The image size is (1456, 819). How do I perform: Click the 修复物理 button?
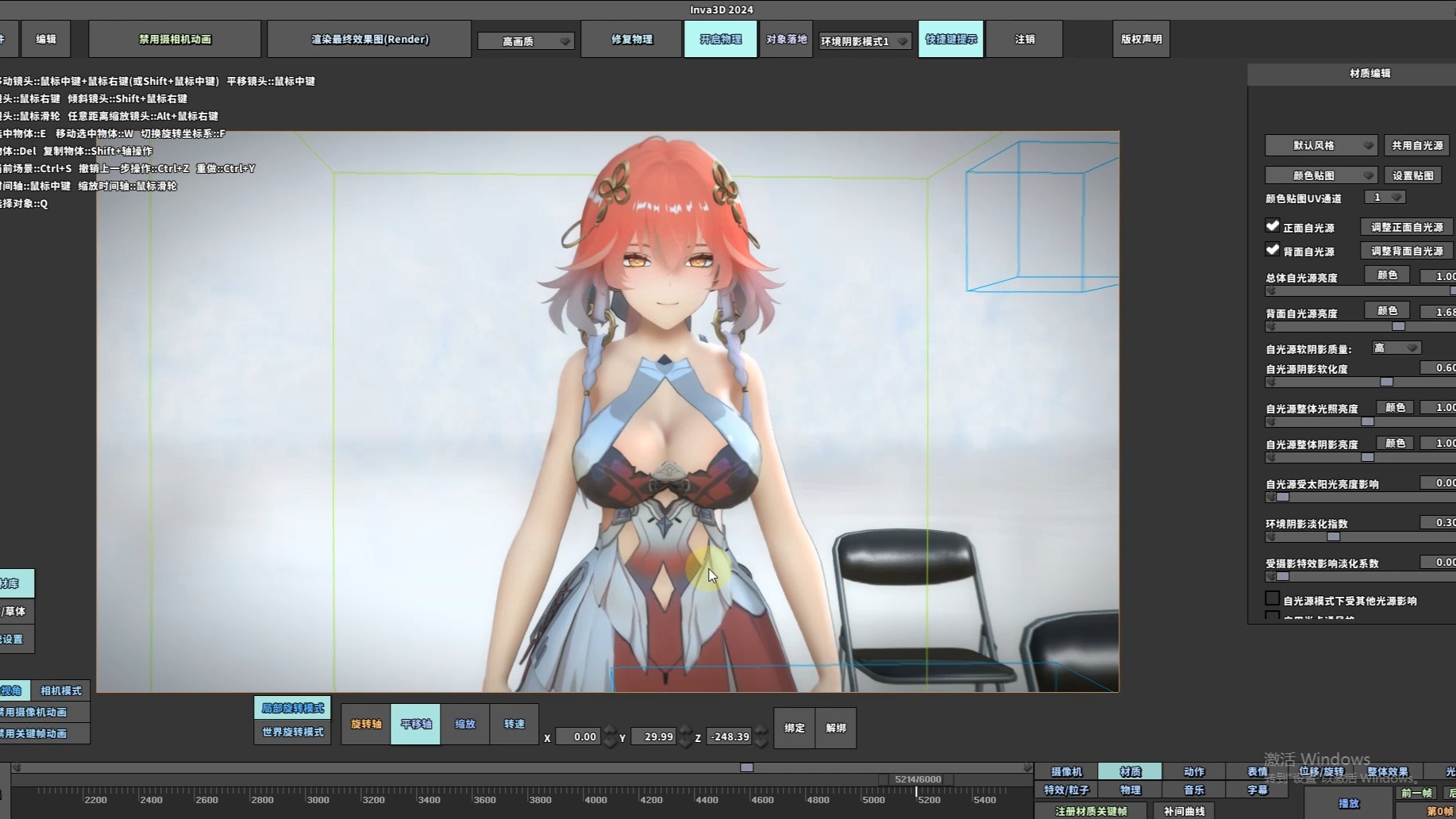click(x=631, y=39)
